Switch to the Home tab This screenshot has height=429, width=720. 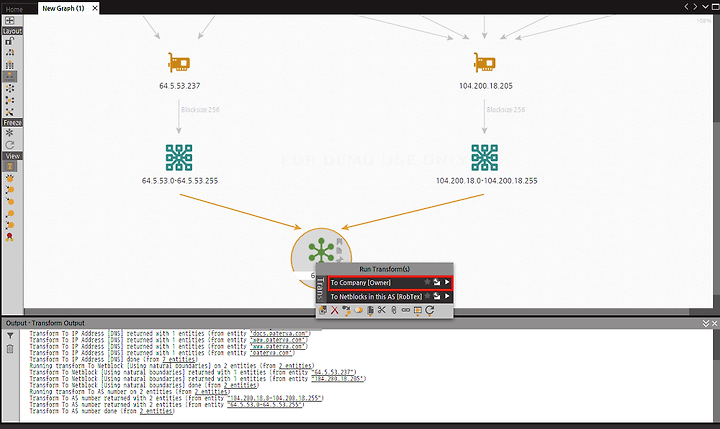point(14,9)
